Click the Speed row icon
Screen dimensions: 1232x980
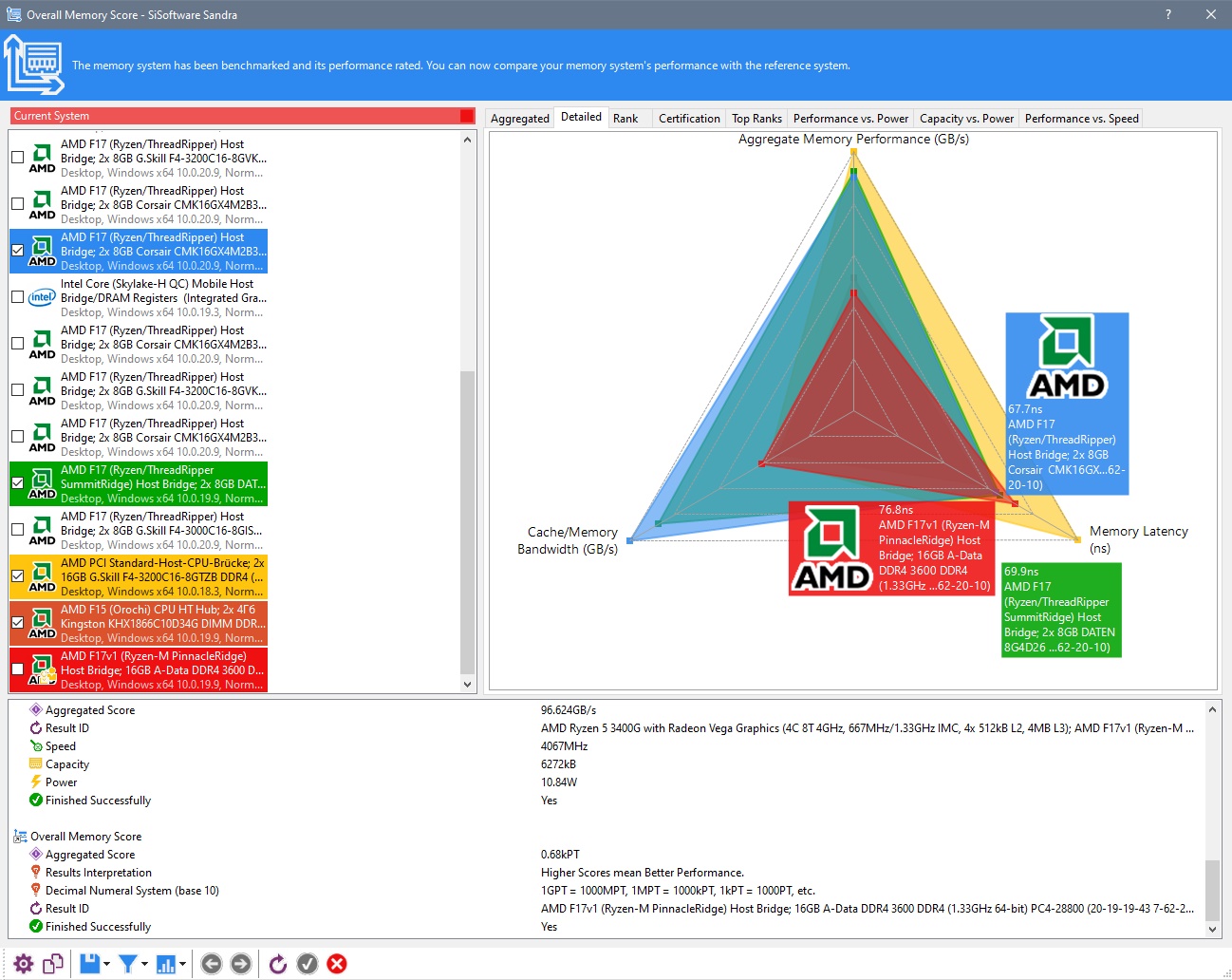36,746
